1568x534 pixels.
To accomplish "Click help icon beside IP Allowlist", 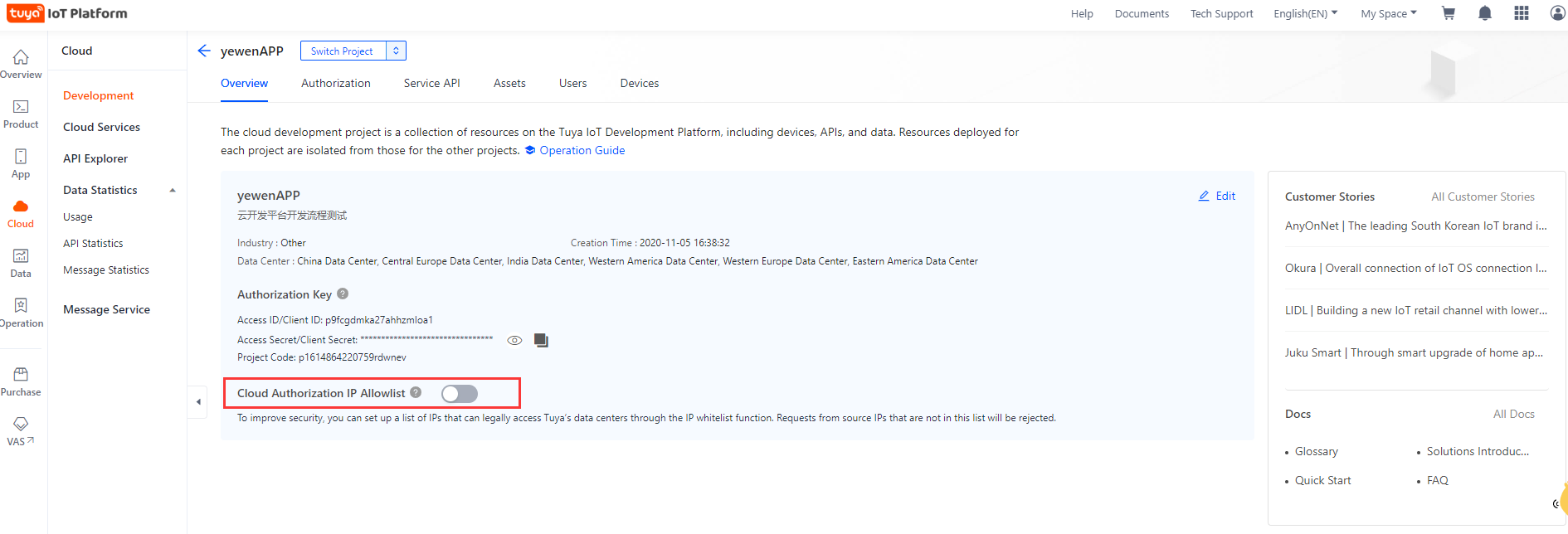I will 416,392.
